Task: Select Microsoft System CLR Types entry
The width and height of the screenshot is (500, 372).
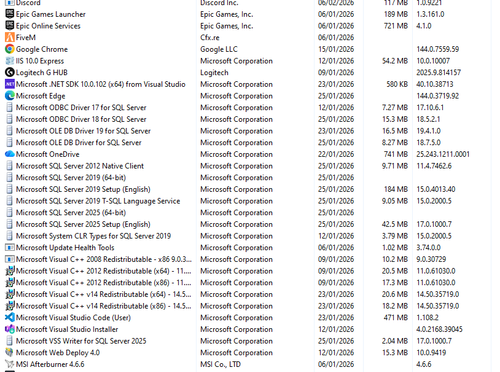Action: pos(93,236)
